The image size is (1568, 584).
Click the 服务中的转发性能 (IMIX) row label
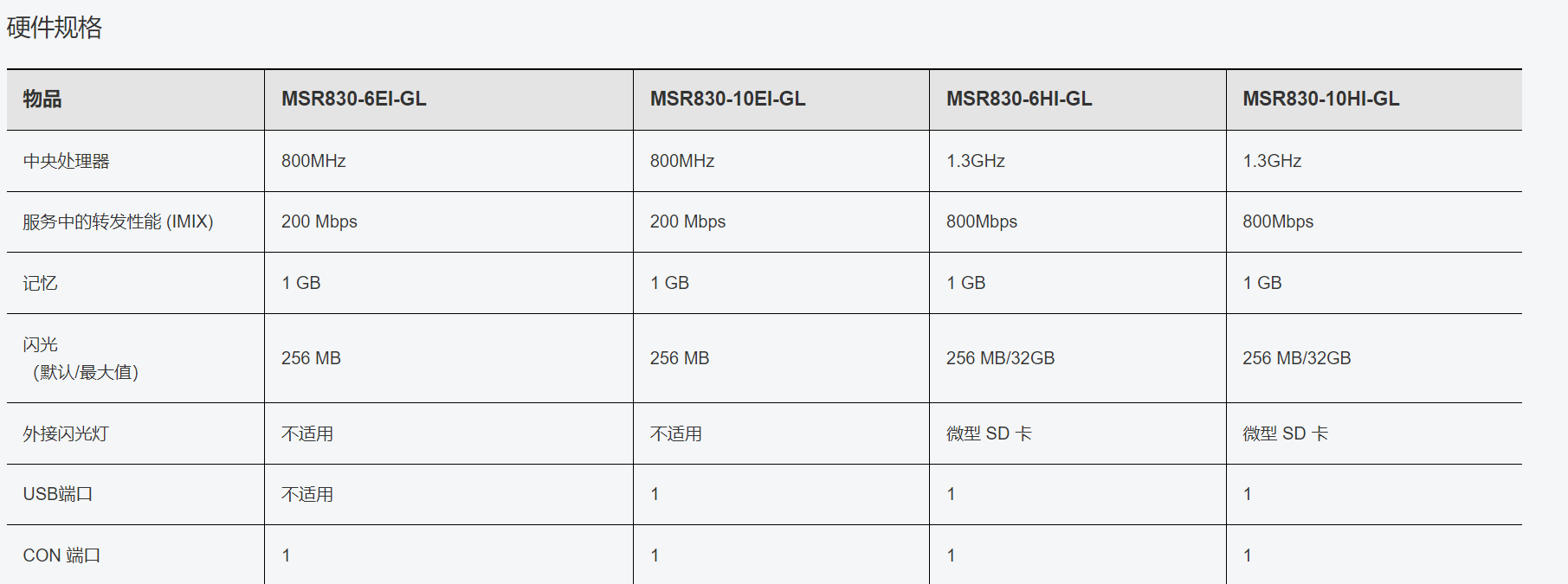pyautogui.click(x=118, y=222)
